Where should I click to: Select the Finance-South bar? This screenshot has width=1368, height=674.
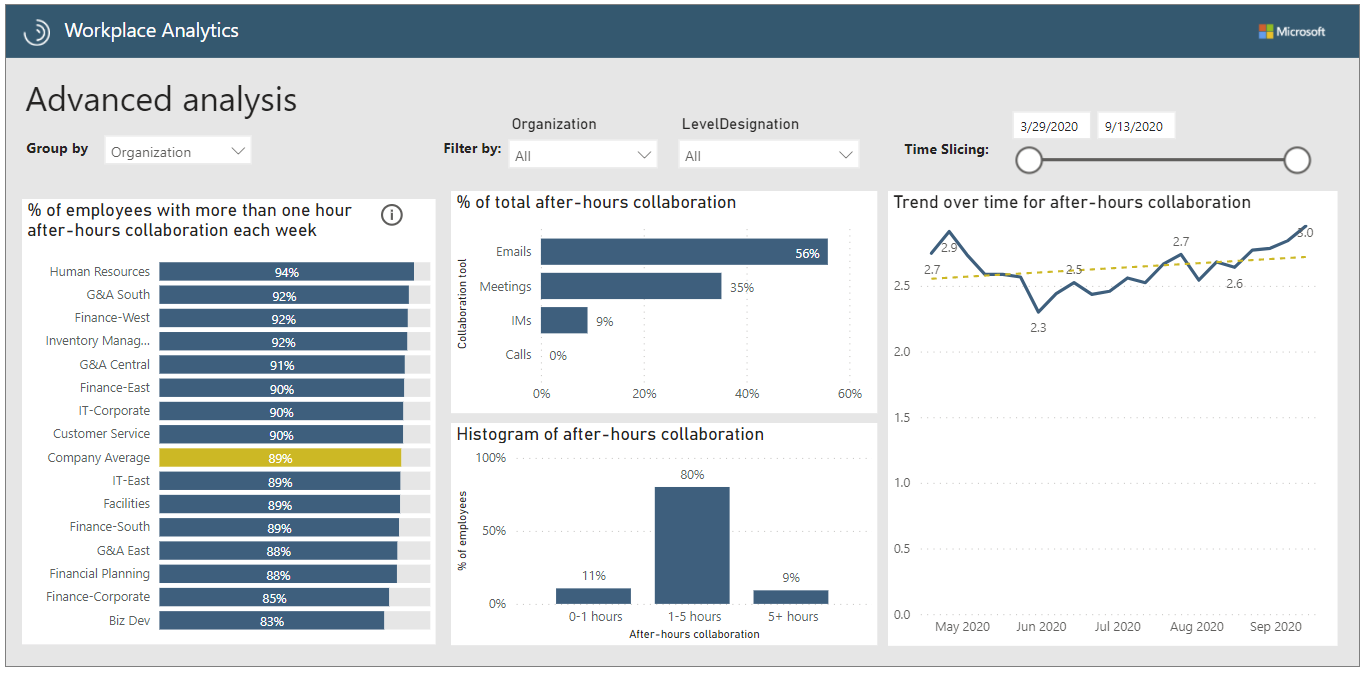[279, 527]
